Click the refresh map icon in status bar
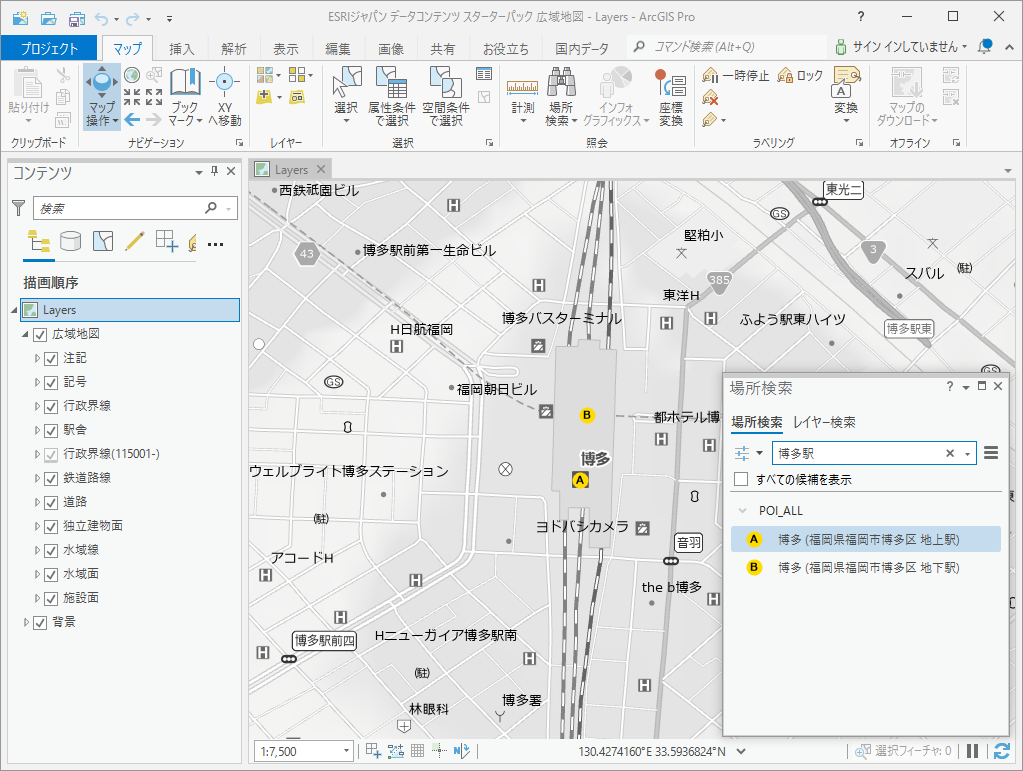 click(x=1001, y=751)
